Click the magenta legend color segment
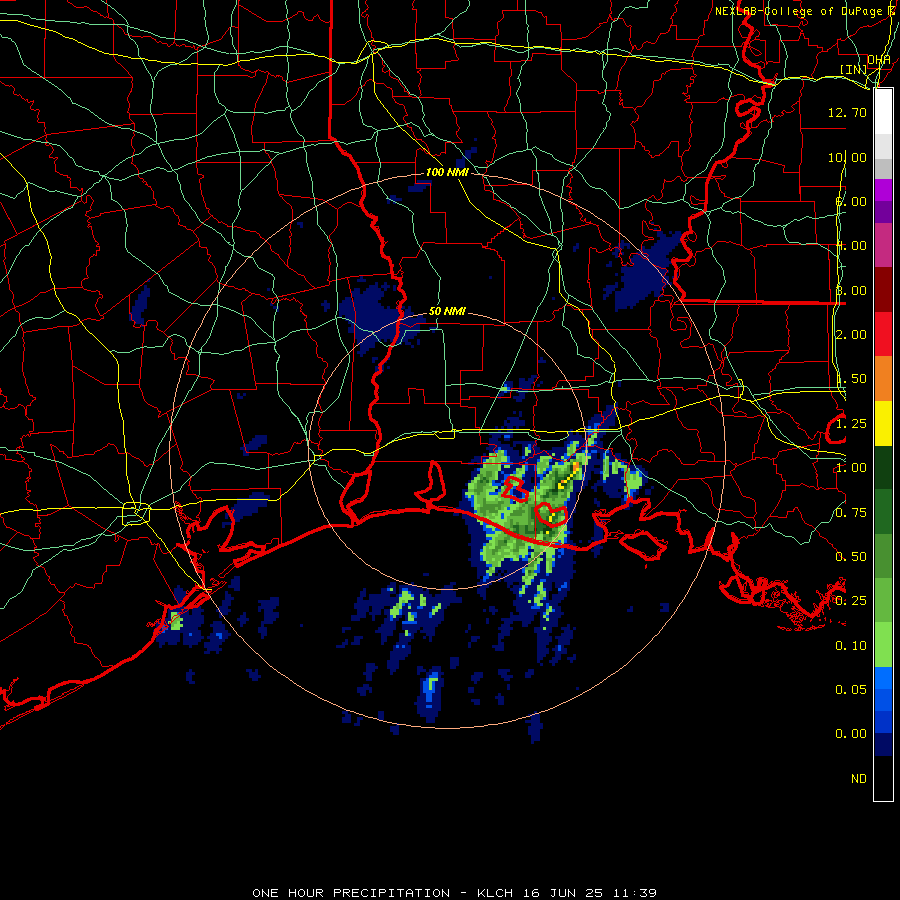This screenshot has height=900, width=900. click(x=883, y=190)
